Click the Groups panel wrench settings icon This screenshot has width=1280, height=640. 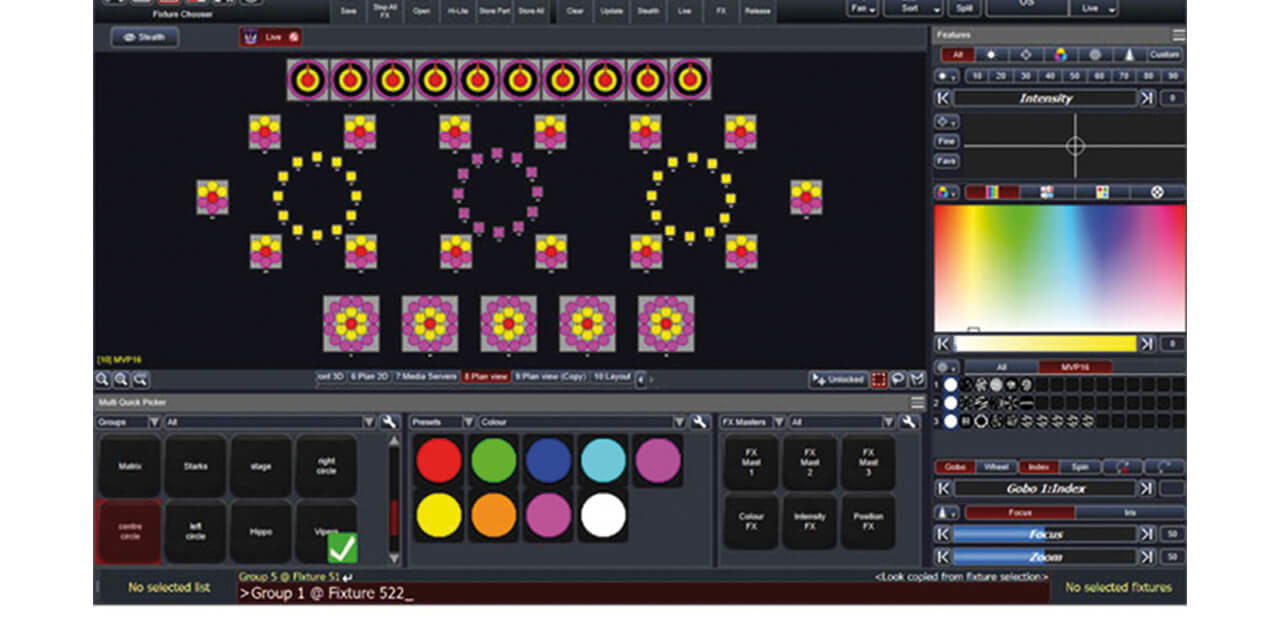tap(389, 422)
